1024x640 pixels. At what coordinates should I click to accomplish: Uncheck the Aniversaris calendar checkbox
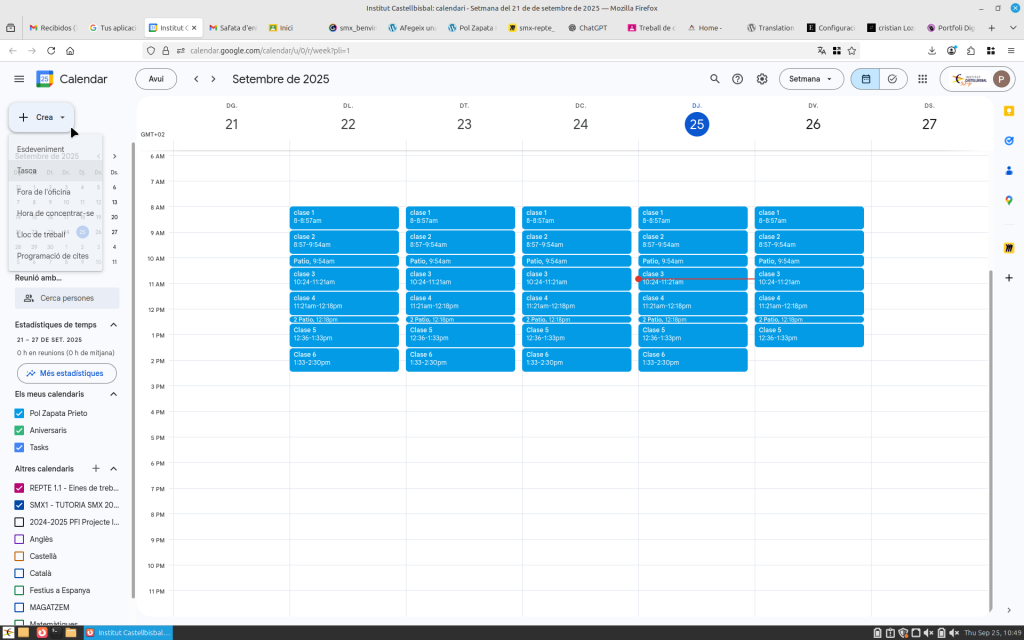(19, 430)
